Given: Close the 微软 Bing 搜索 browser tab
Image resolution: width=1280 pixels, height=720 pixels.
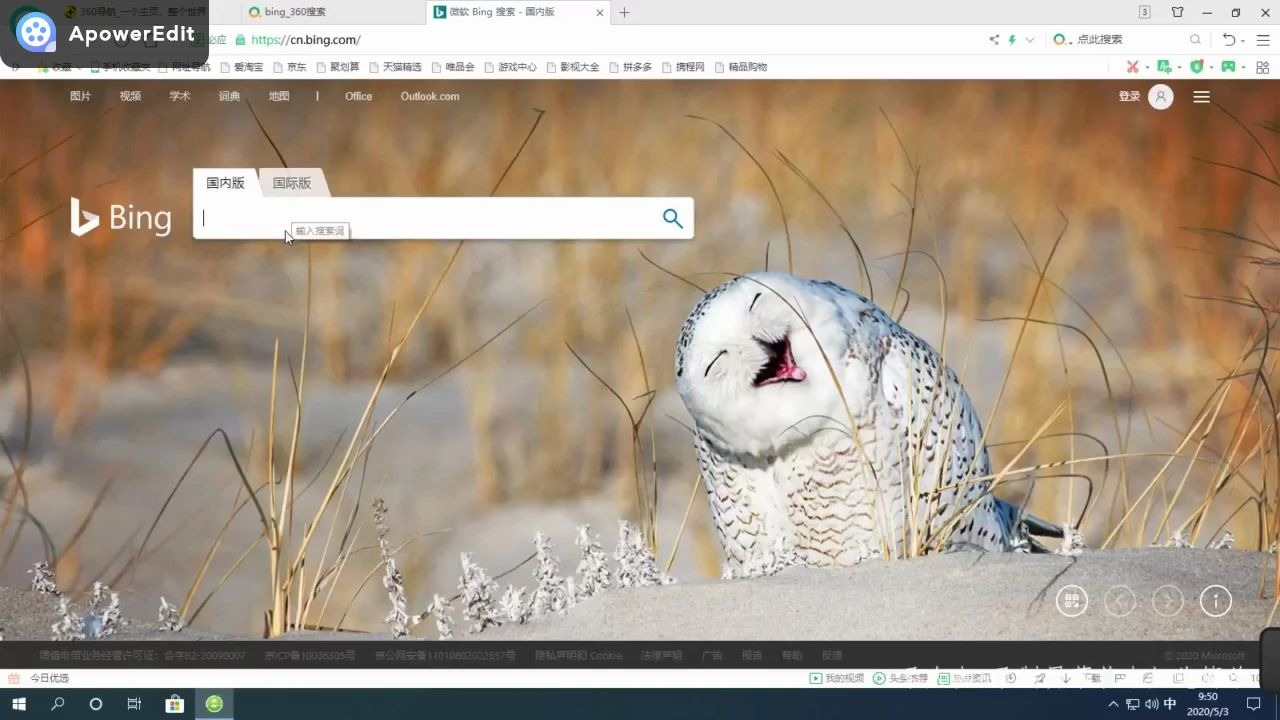Looking at the screenshot, I should tap(600, 13).
